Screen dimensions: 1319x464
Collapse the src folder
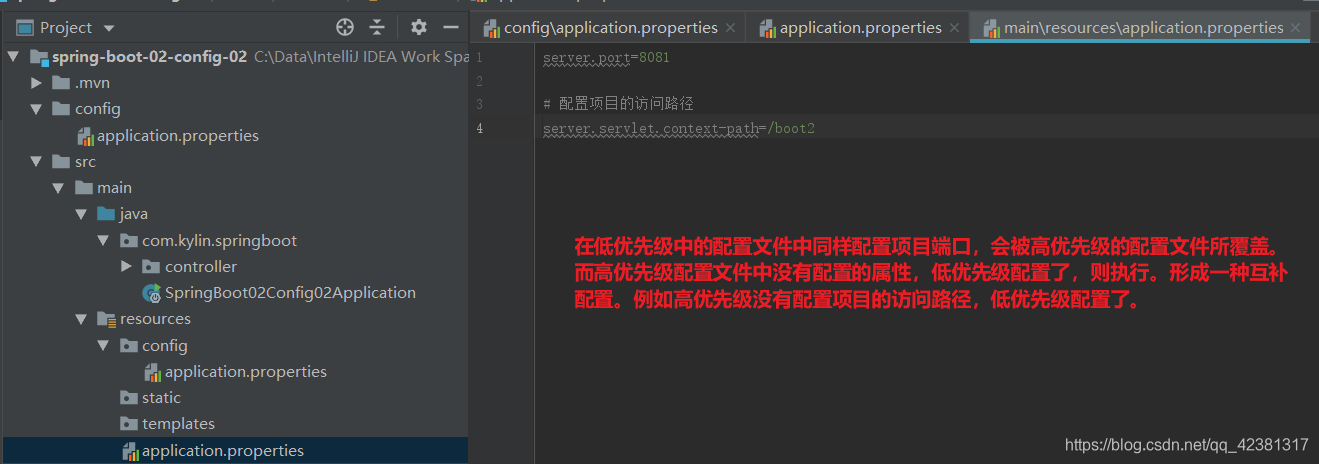pos(37,161)
